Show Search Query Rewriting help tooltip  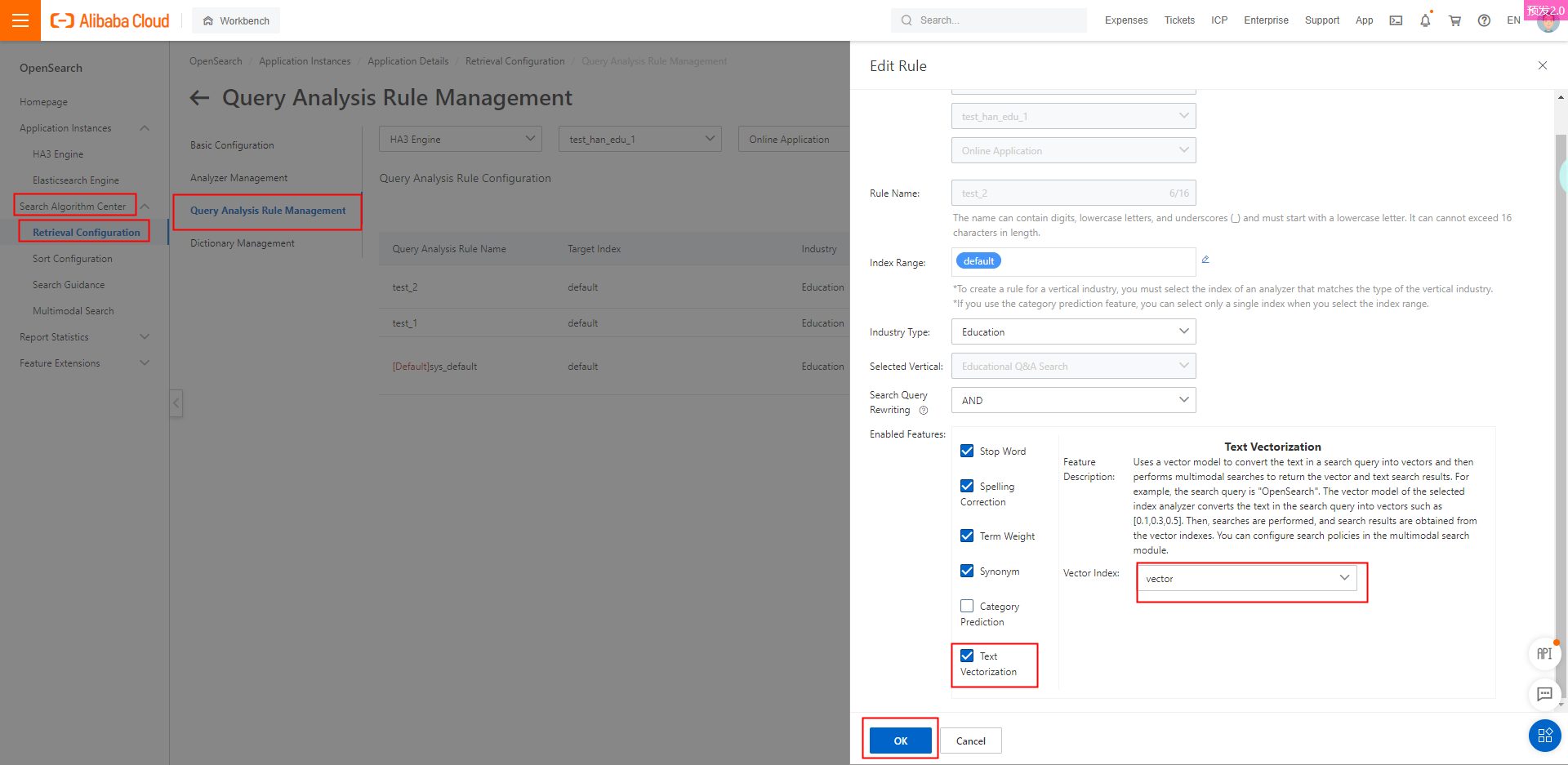tap(924, 411)
